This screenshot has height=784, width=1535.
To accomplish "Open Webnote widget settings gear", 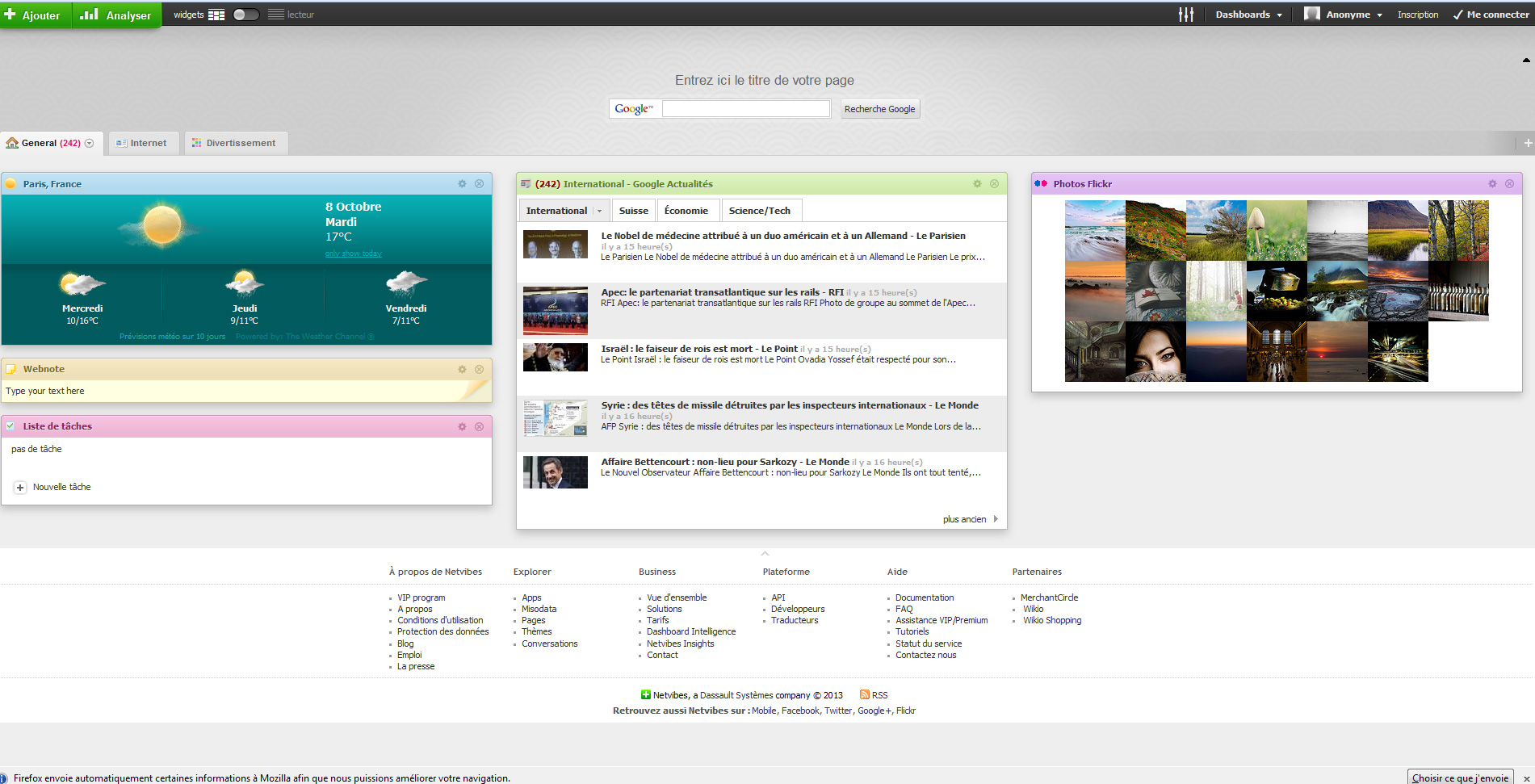I will (462, 369).
